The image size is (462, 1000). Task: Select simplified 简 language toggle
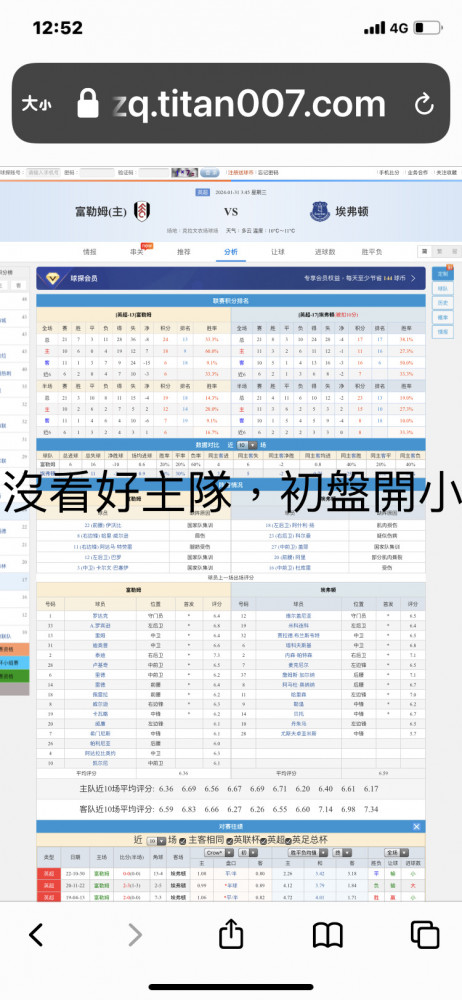pyautogui.click(x=423, y=251)
